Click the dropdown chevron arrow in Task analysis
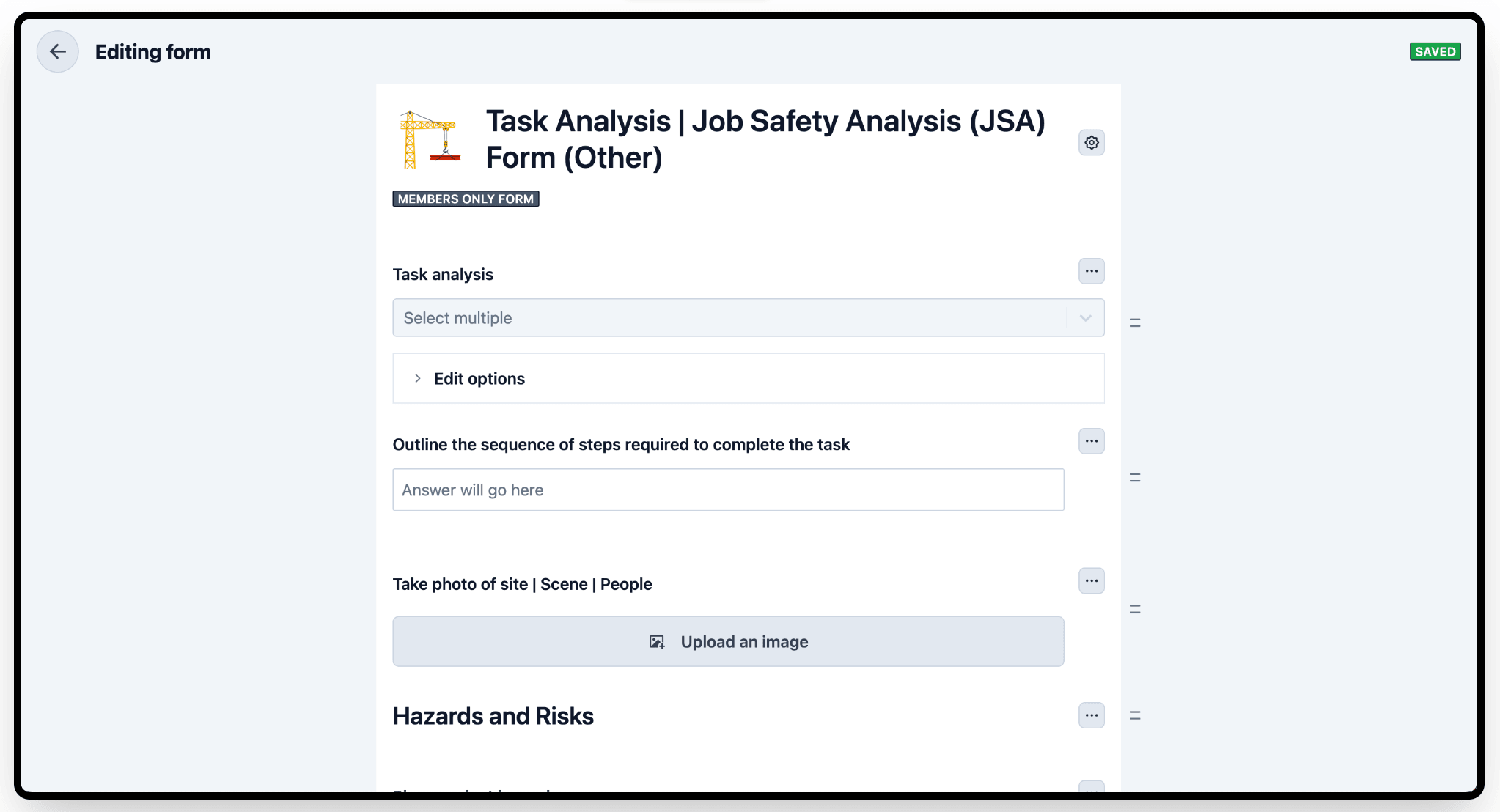Viewport: 1500px width, 812px height. (x=1086, y=318)
